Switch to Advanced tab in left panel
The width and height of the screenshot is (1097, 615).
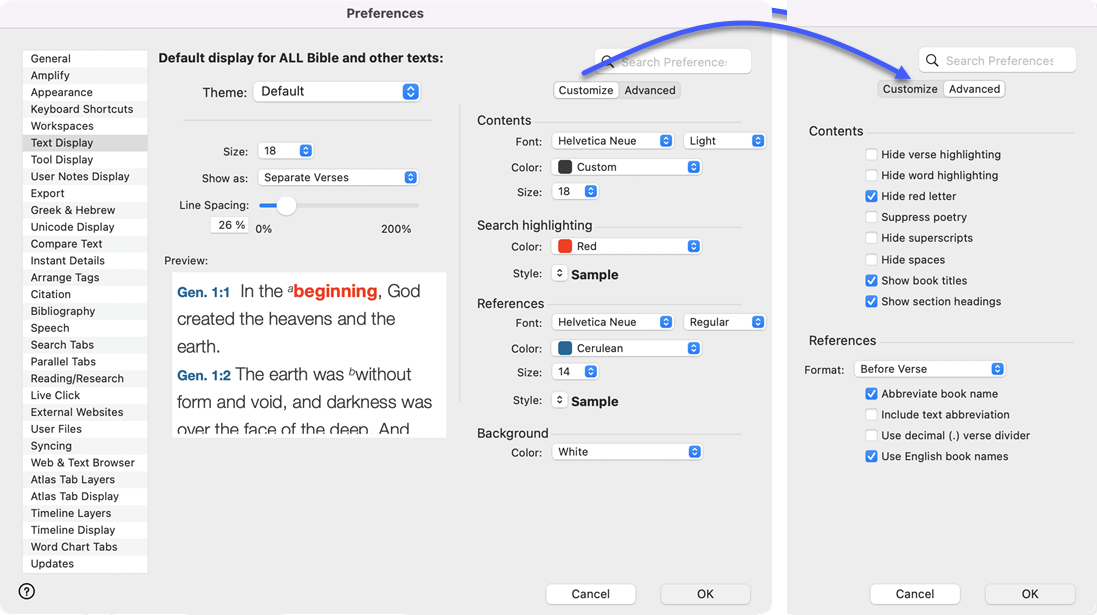(x=650, y=90)
